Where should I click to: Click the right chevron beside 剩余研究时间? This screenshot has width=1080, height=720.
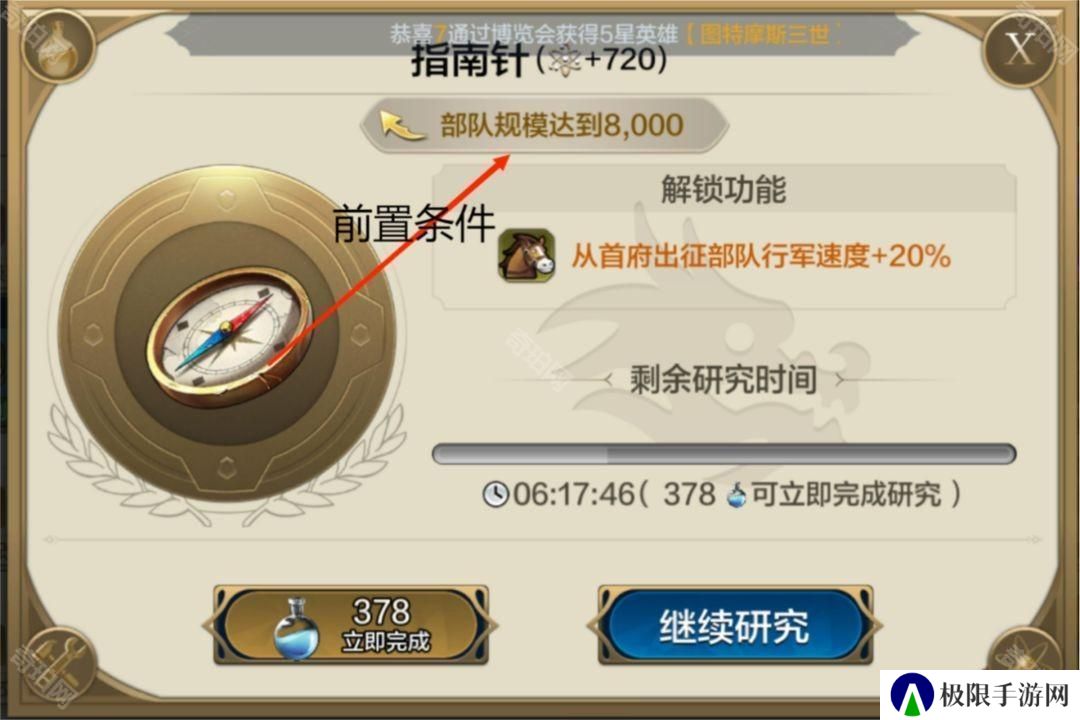pyautogui.click(x=838, y=379)
